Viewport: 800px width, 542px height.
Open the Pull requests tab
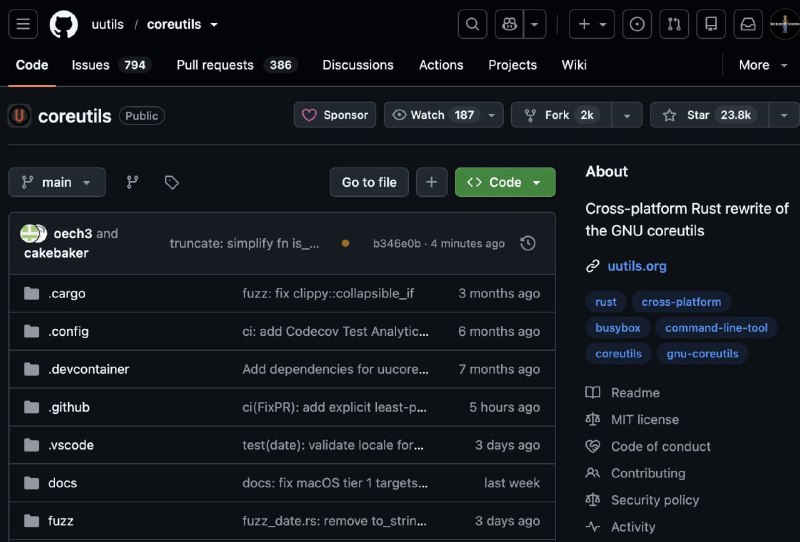tap(237, 65)
